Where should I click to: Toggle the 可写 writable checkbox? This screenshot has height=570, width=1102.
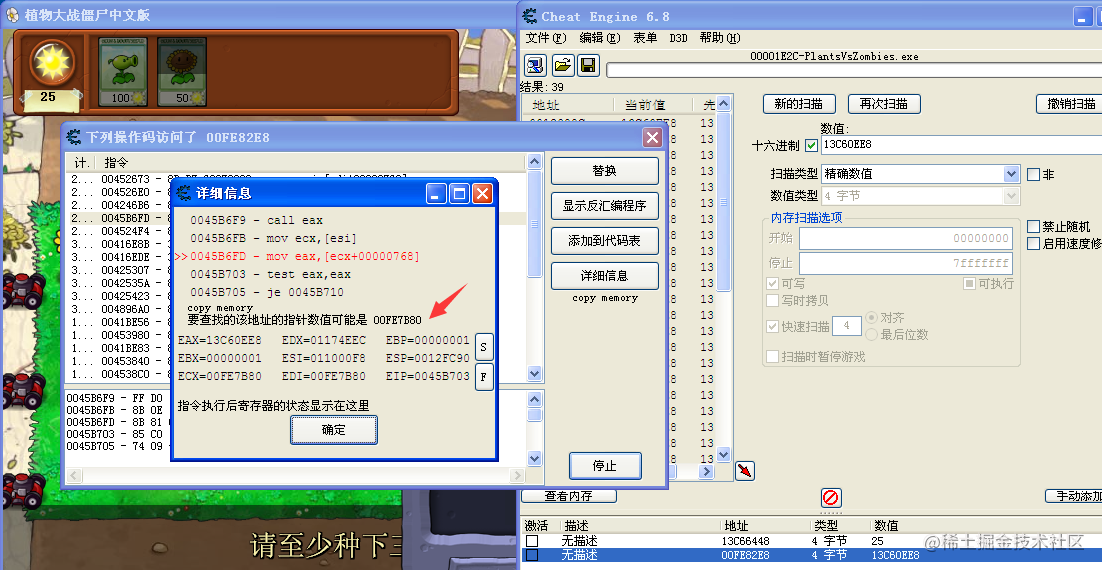tap(772, 283)
